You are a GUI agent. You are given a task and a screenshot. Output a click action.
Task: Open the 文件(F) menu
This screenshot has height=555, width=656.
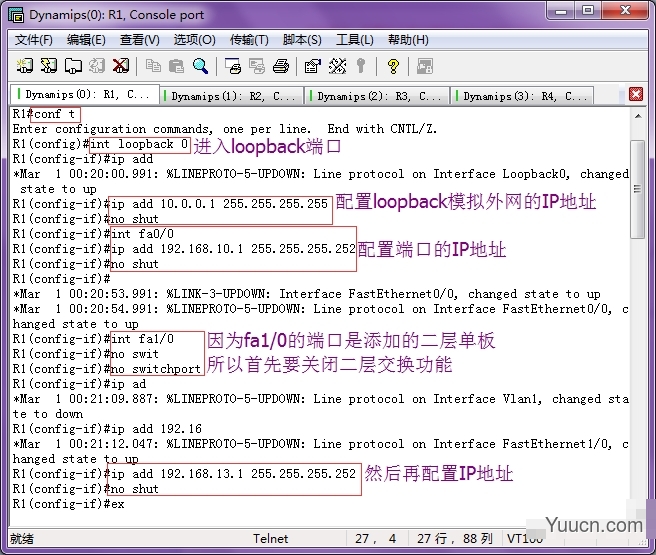click(34, 40)
